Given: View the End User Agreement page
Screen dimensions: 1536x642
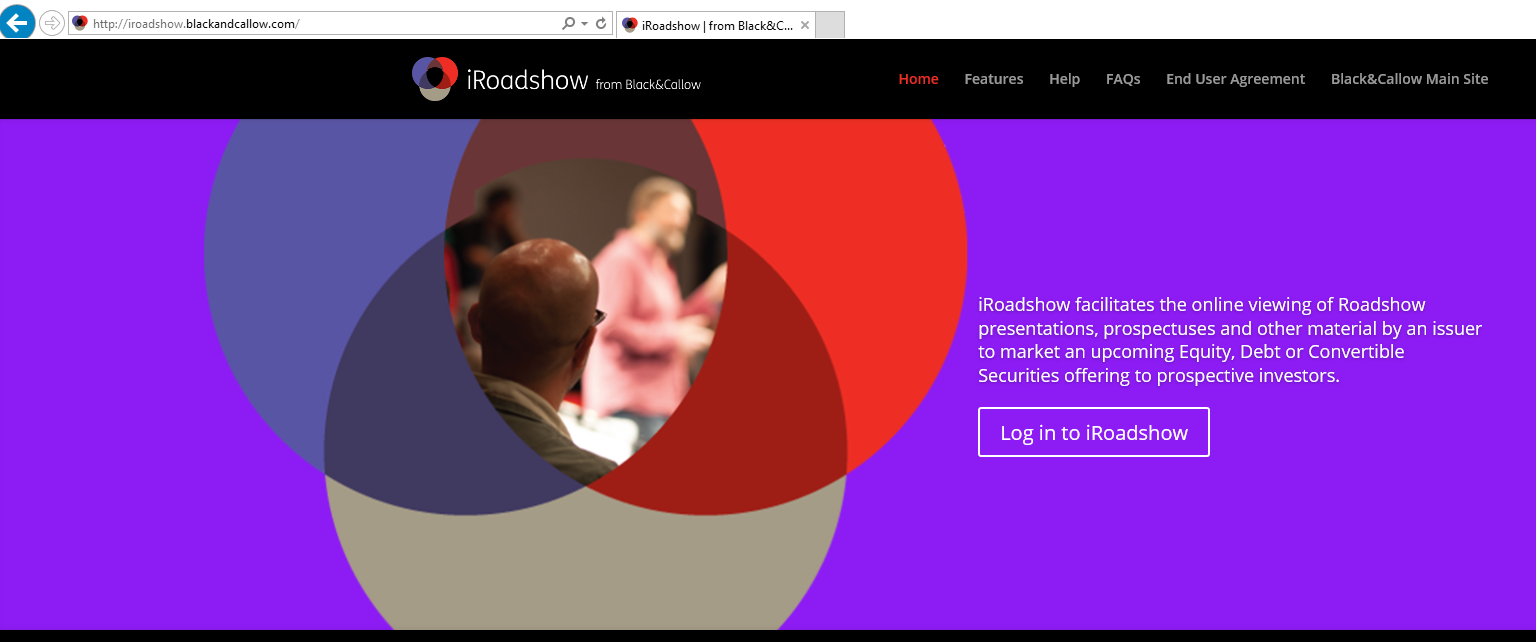Looking at the screenshot, I should [1235, 79].
